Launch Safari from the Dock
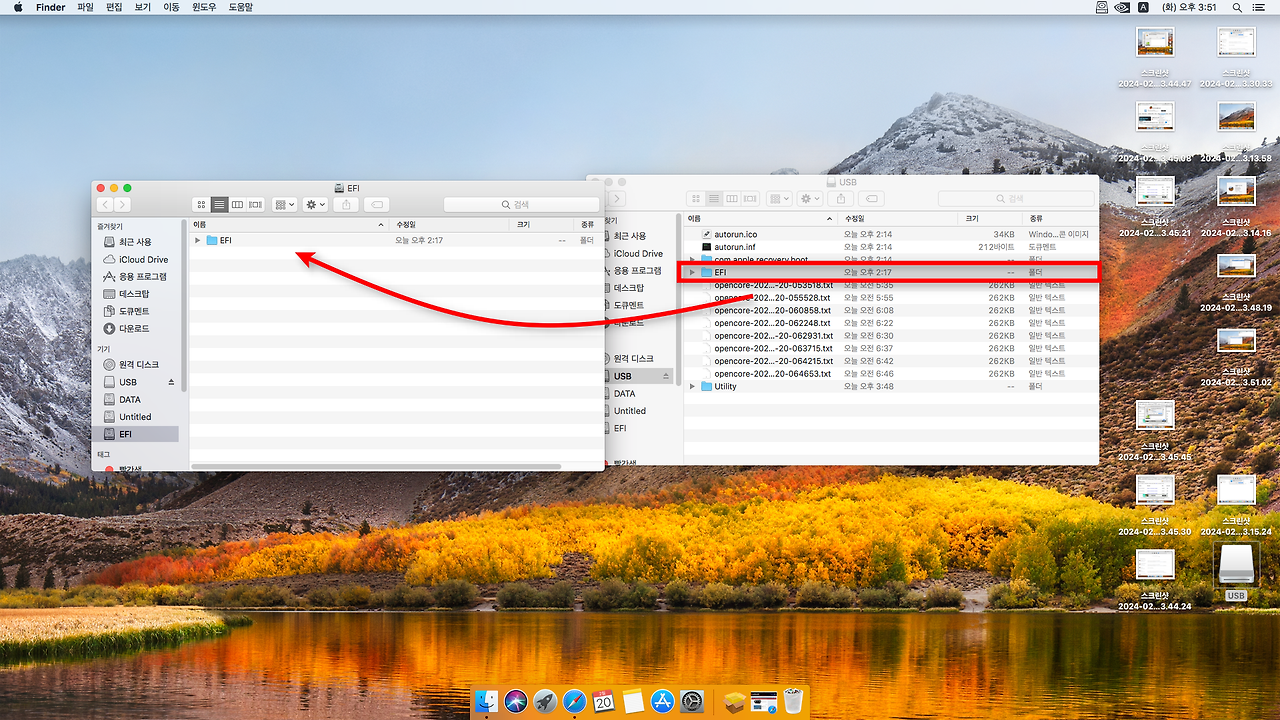 pyautogui.click(x=574, y=702)
